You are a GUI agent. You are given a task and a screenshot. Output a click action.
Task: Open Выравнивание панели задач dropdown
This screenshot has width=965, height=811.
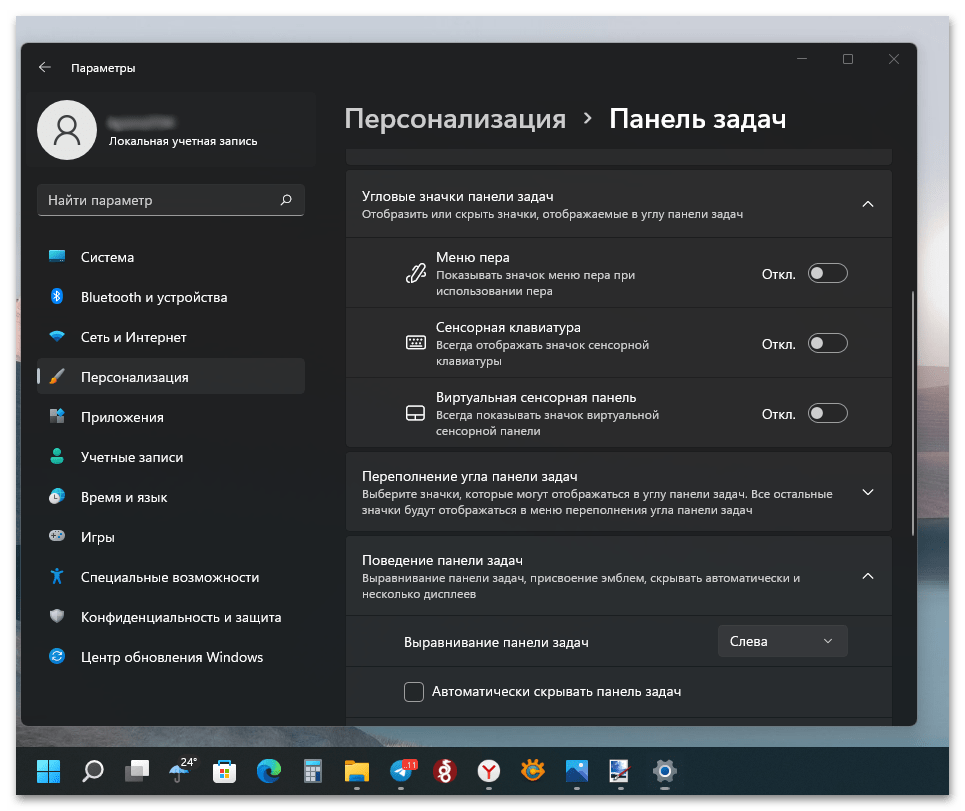[782, 641]
